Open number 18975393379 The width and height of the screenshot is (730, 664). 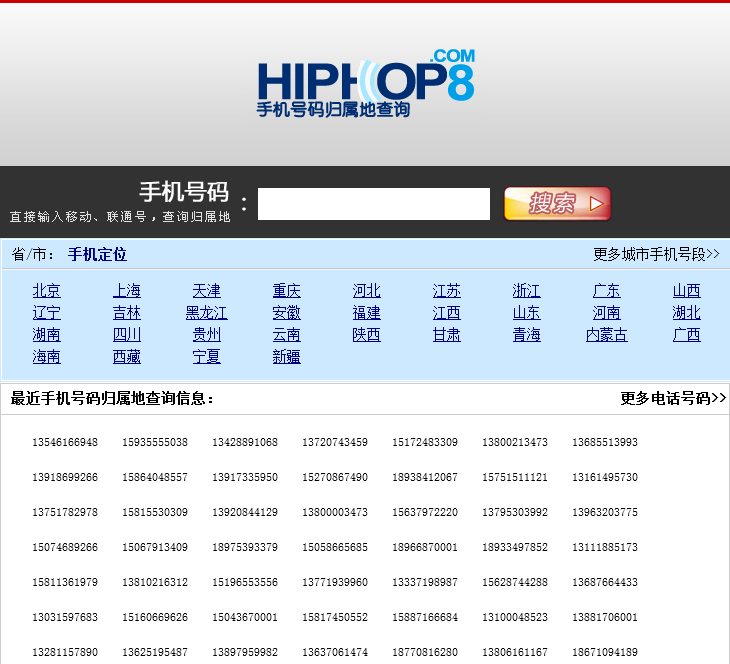click(245, 547)
